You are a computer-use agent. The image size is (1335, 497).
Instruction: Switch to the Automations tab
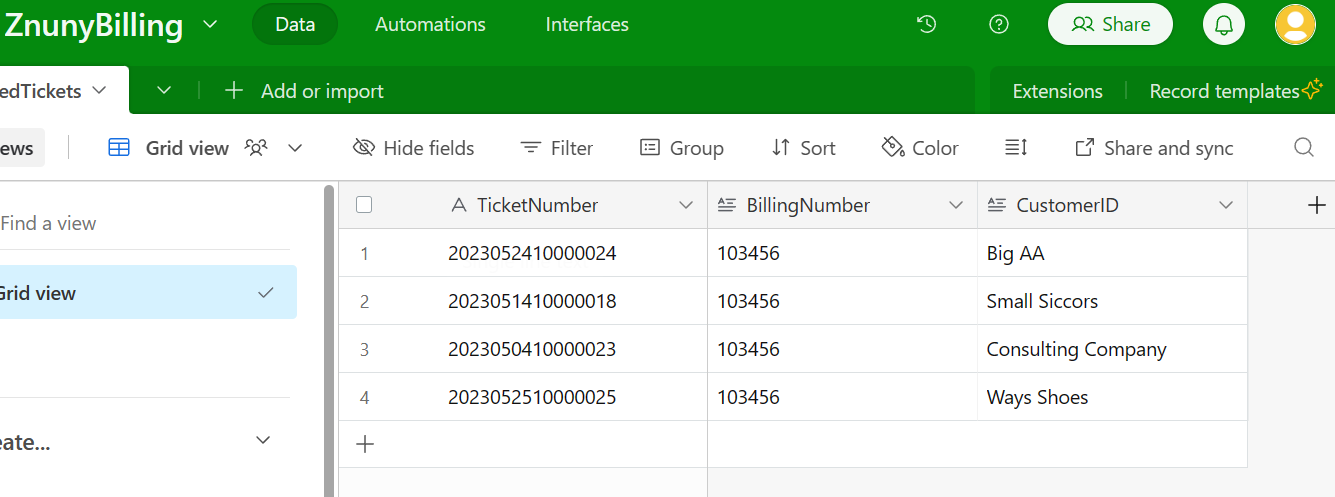(430, 25)
